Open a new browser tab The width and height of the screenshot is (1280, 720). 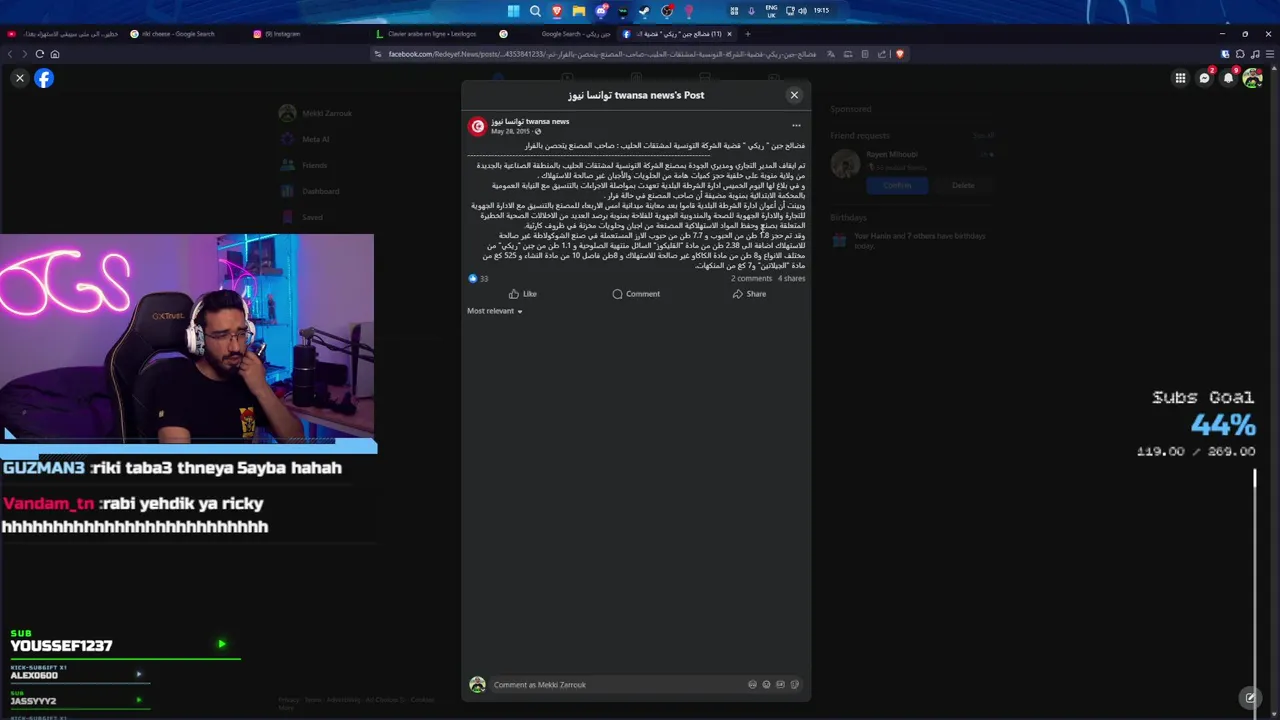coord(747,34)
